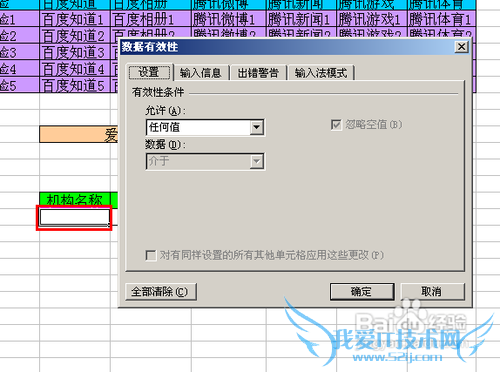The width and height of the screenshot is (500, 372).
Task: Switch to the 设置 tab
Action: (150, 72)
